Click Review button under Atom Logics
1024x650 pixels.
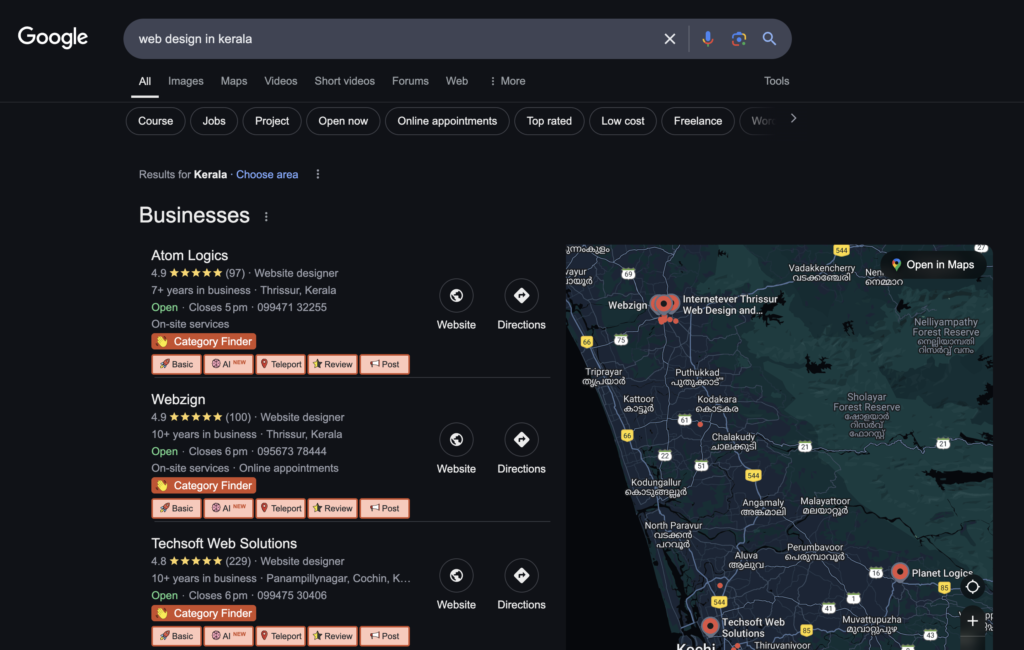click(x=332, y=365)
